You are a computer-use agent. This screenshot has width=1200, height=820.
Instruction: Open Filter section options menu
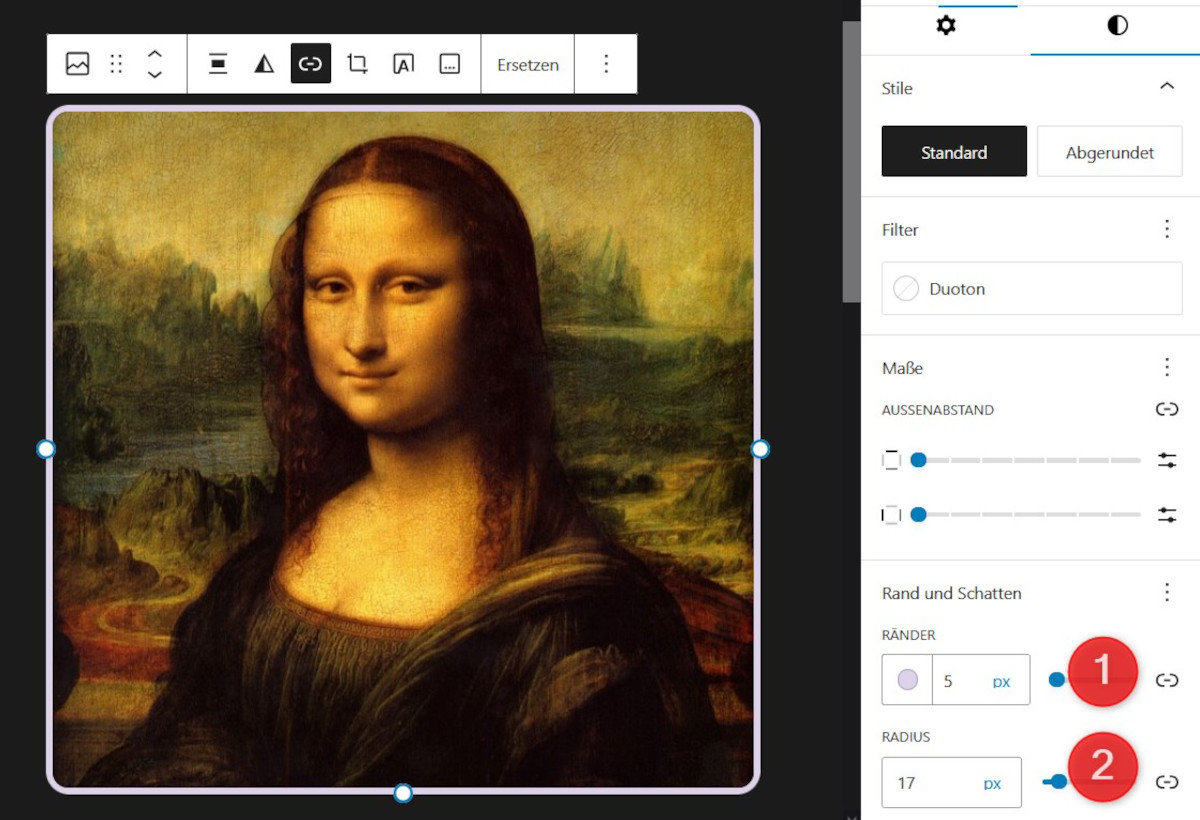[x=1166, y=229]
